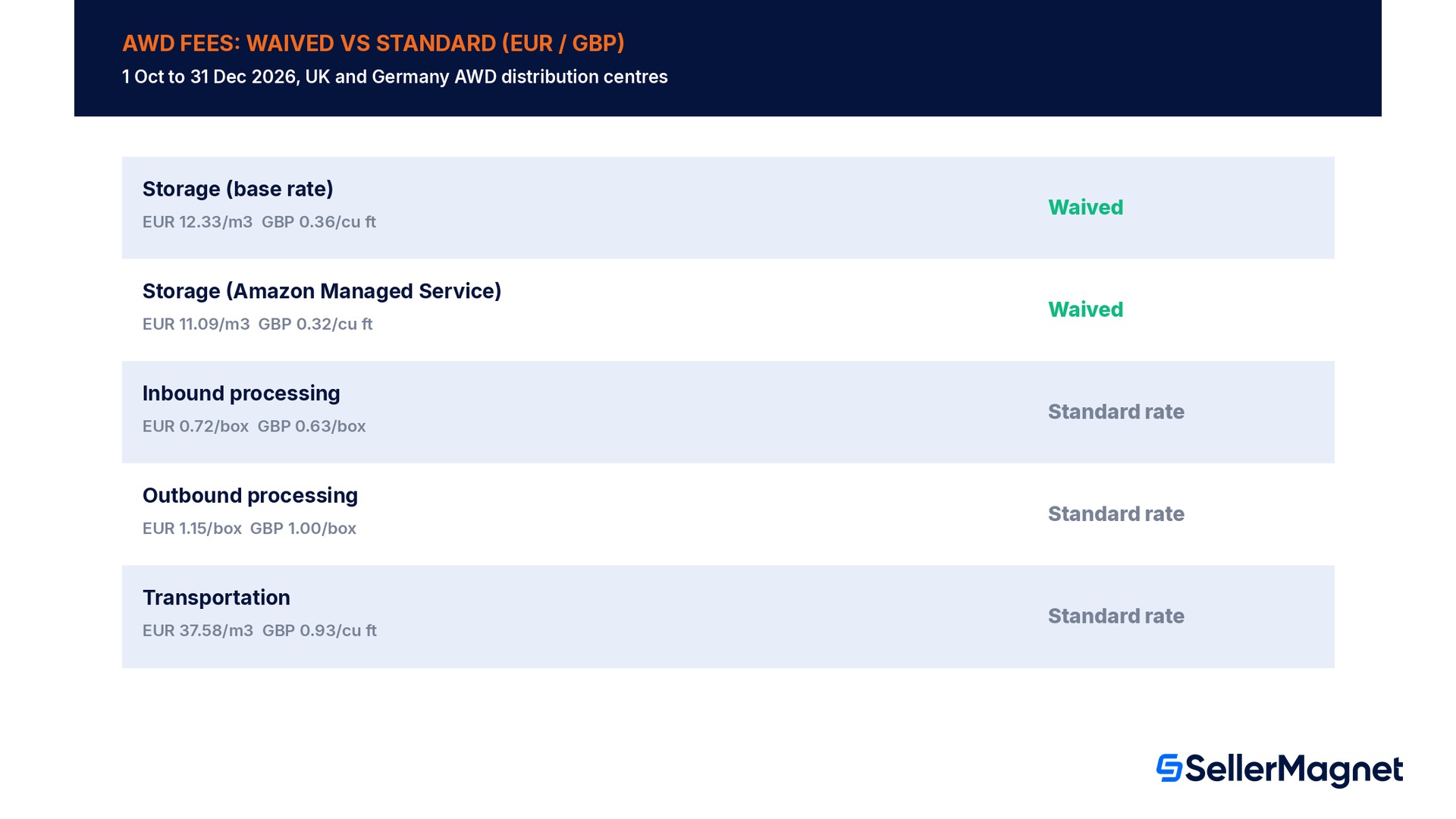Select the Outbound processing row title
1456x819 pixels.
pyautogui.click(x=250, y=496)
